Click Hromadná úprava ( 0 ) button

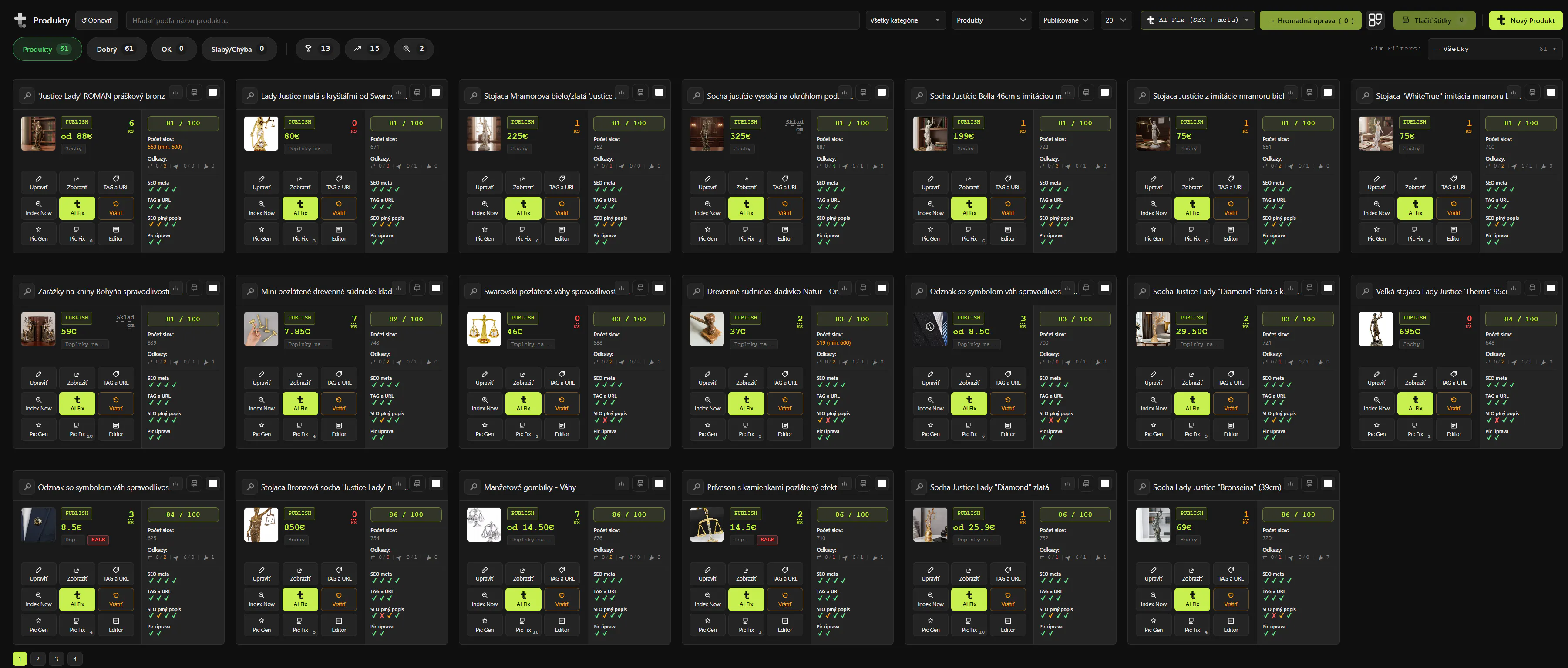(1310, 20)
